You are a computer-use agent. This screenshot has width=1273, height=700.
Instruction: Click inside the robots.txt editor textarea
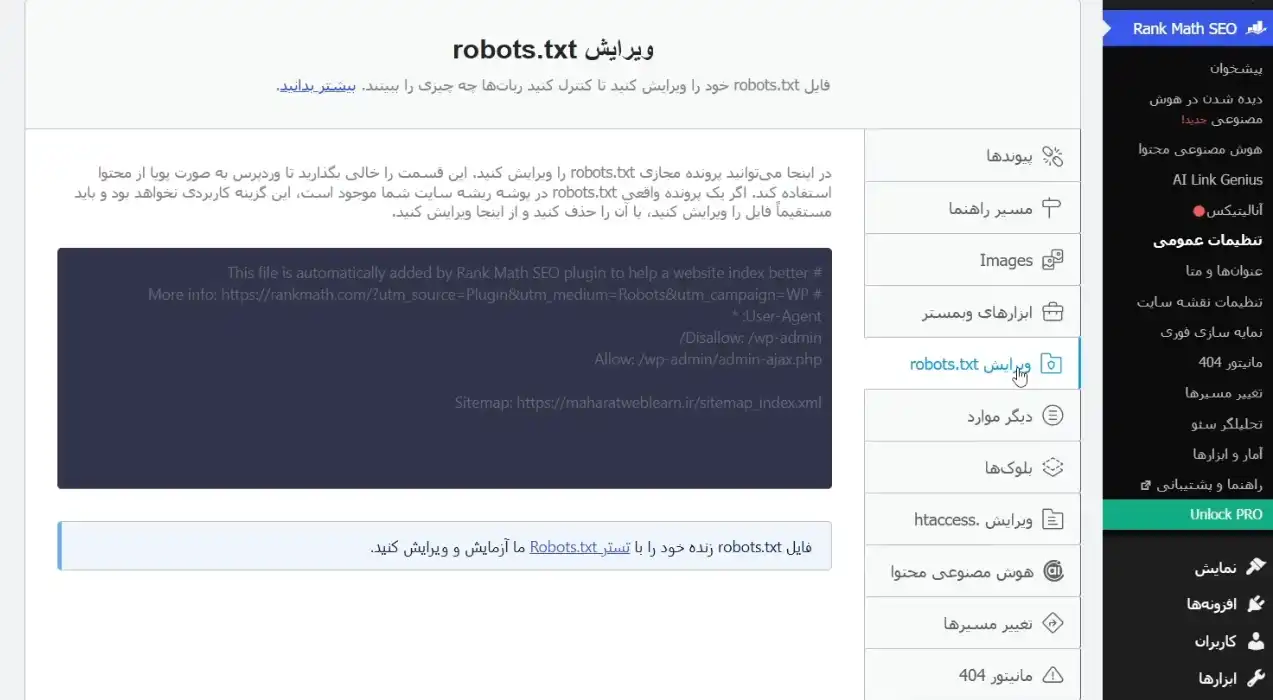445,368
